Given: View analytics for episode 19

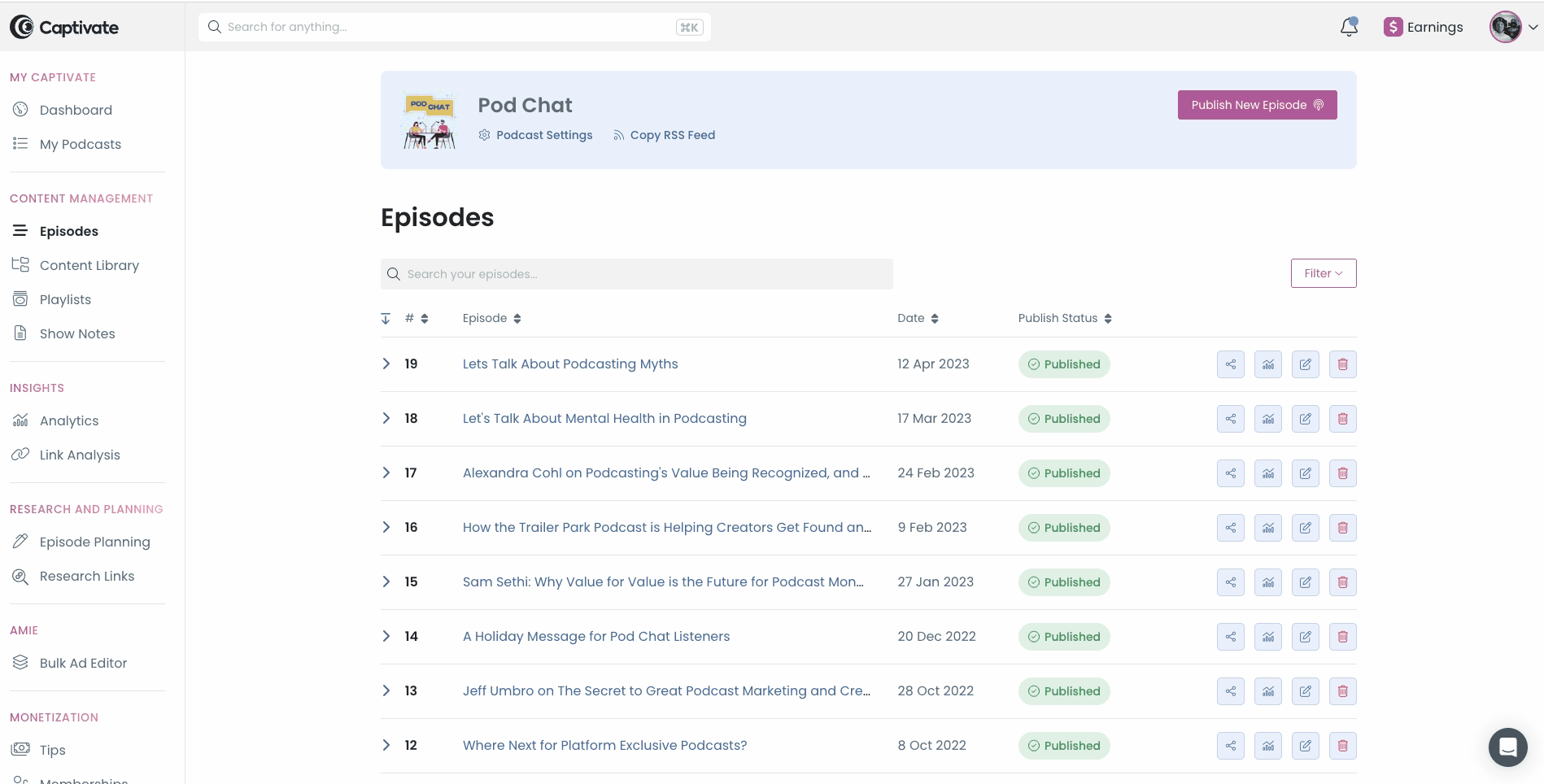Looking at the screenshot, I should 1268,364.
